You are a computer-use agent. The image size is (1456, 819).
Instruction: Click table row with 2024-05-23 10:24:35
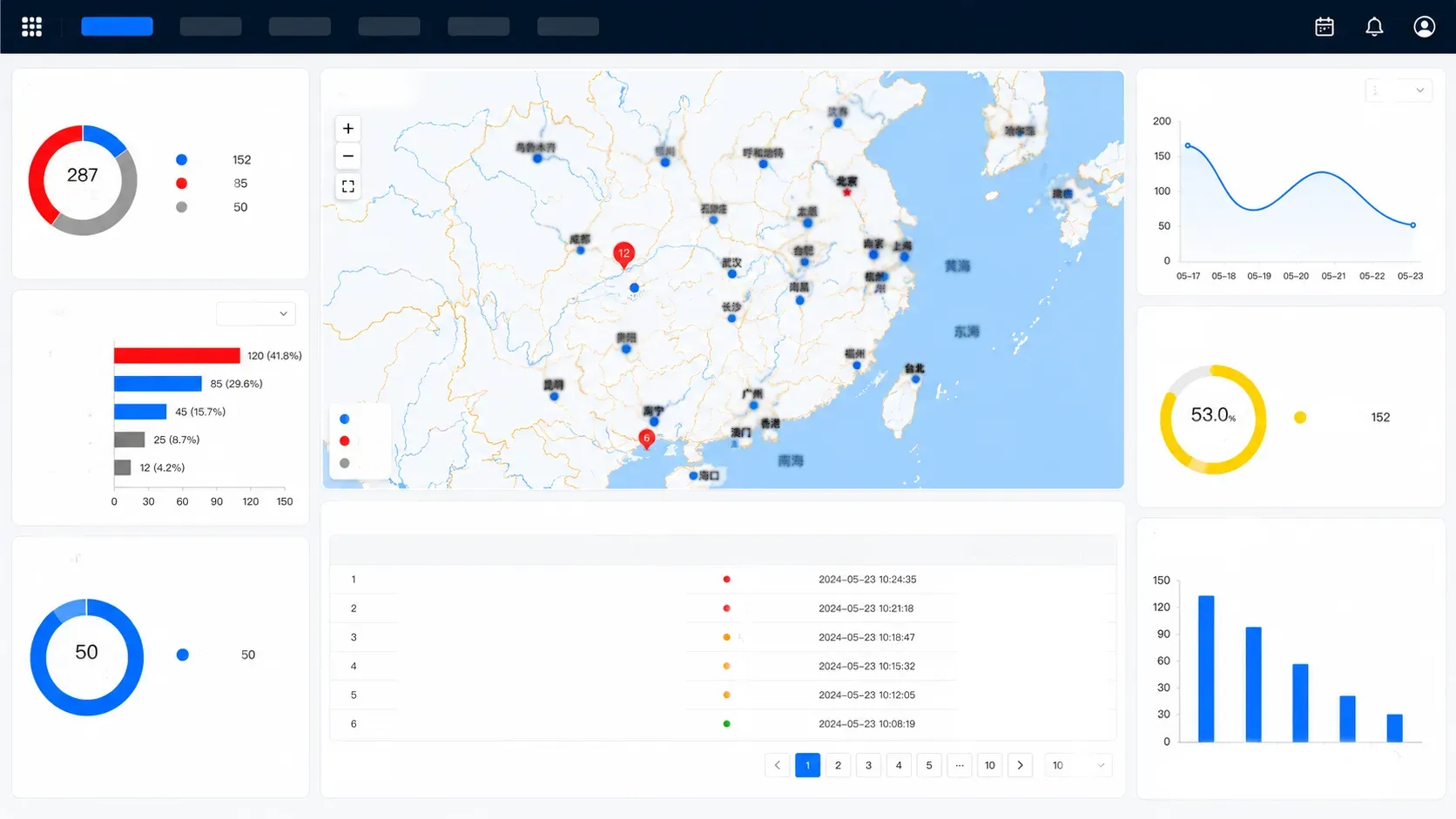(x=723, y=580)
